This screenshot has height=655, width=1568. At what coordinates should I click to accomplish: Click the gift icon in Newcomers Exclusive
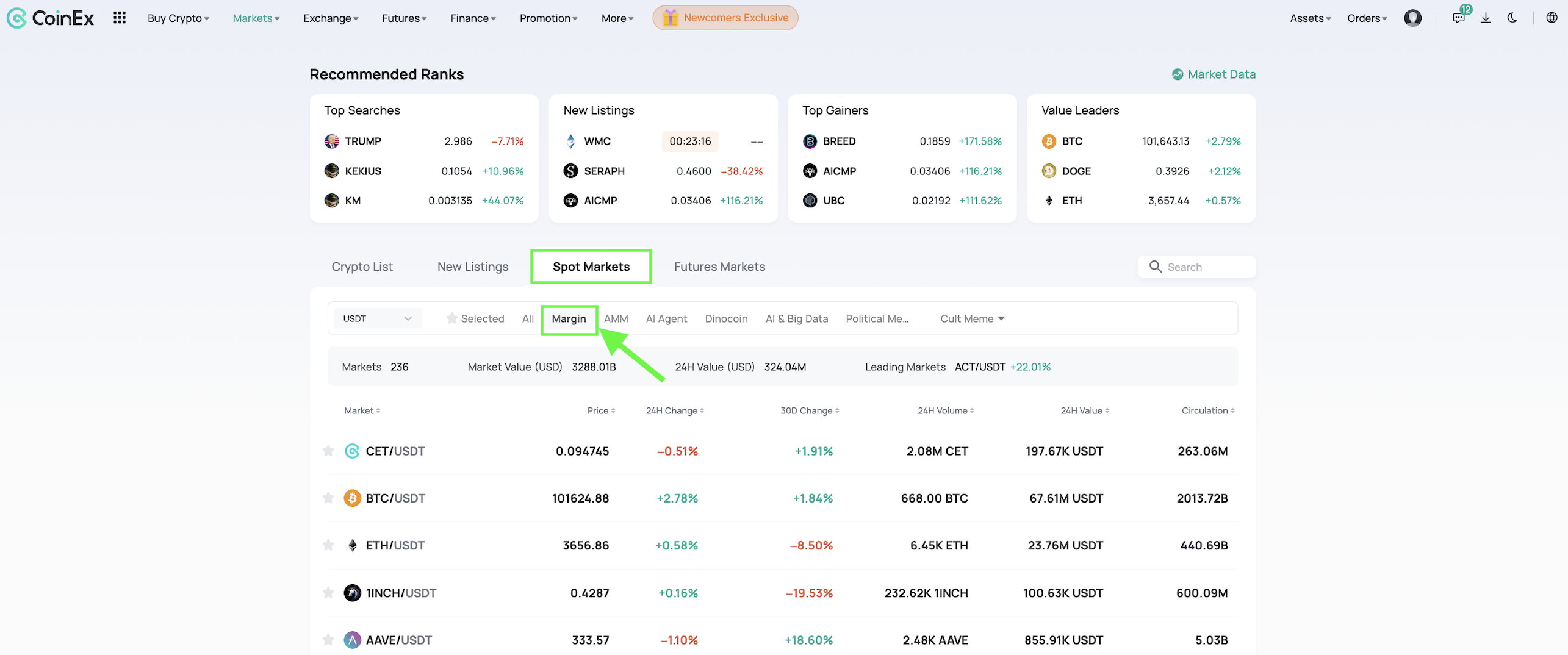point(670,18)
